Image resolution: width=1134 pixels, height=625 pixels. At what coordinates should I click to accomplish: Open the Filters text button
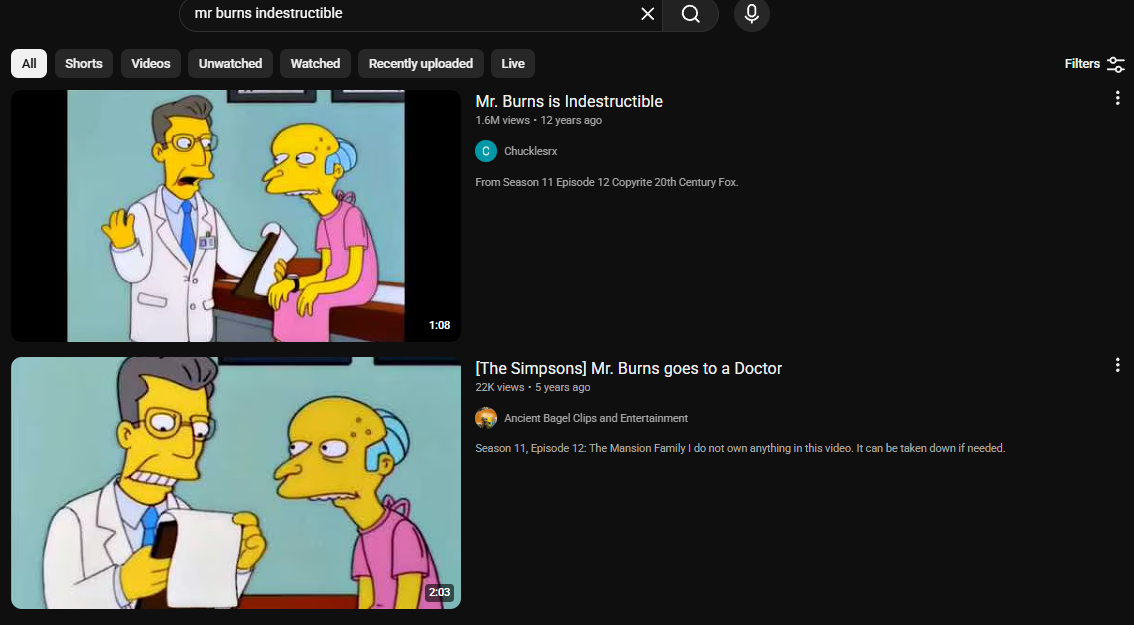click(1082, 64)
